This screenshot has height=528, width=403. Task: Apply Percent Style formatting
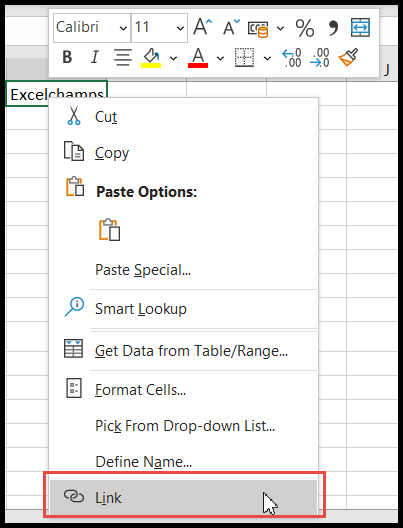click(x=304, y=28)
